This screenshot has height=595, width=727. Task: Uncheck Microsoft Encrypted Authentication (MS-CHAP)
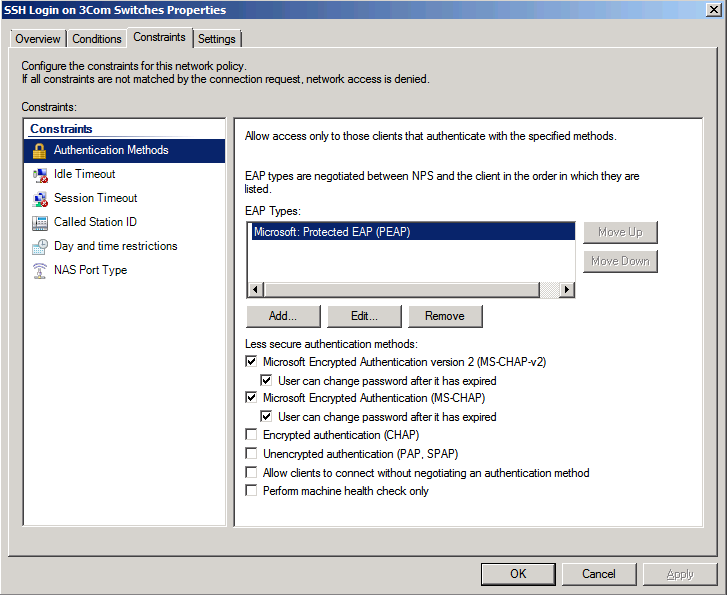[251, 397]
